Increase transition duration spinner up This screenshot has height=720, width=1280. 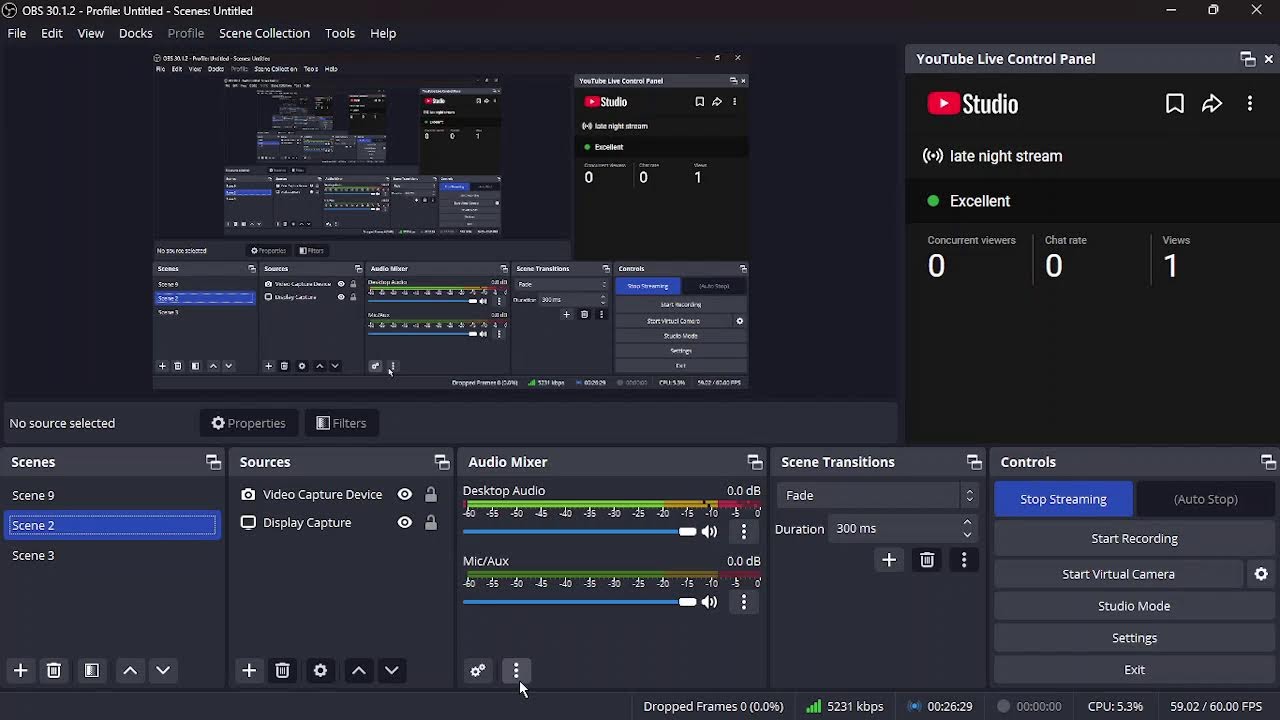click(967, 523)
